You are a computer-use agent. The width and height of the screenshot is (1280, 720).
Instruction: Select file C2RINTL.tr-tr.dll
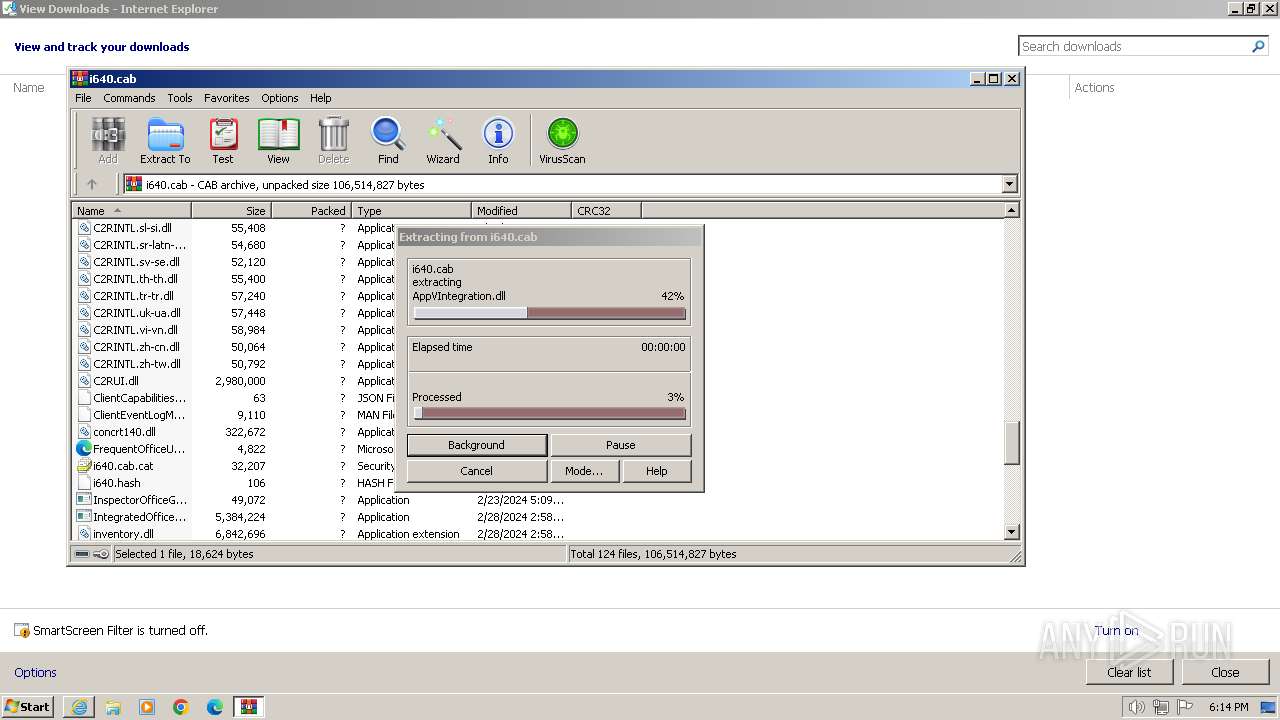[x=133, y=296]
